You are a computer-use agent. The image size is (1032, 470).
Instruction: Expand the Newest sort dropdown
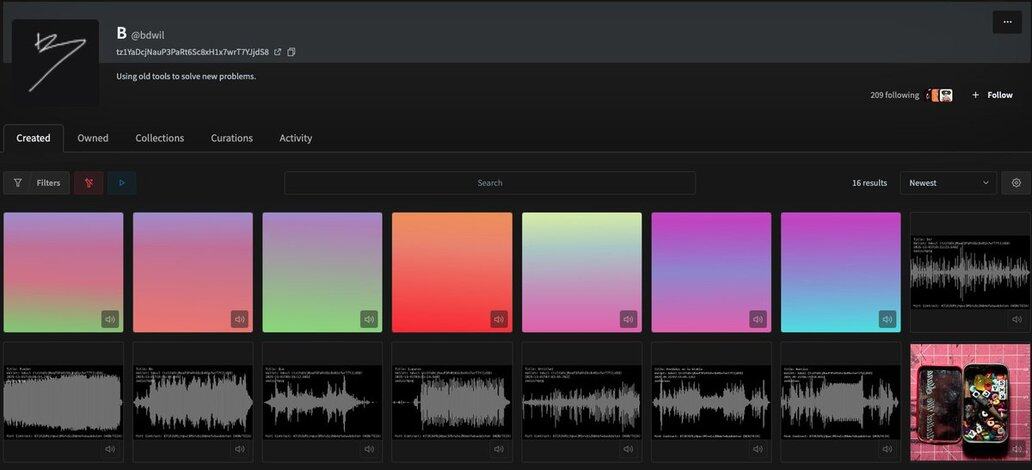click(948, 183)
